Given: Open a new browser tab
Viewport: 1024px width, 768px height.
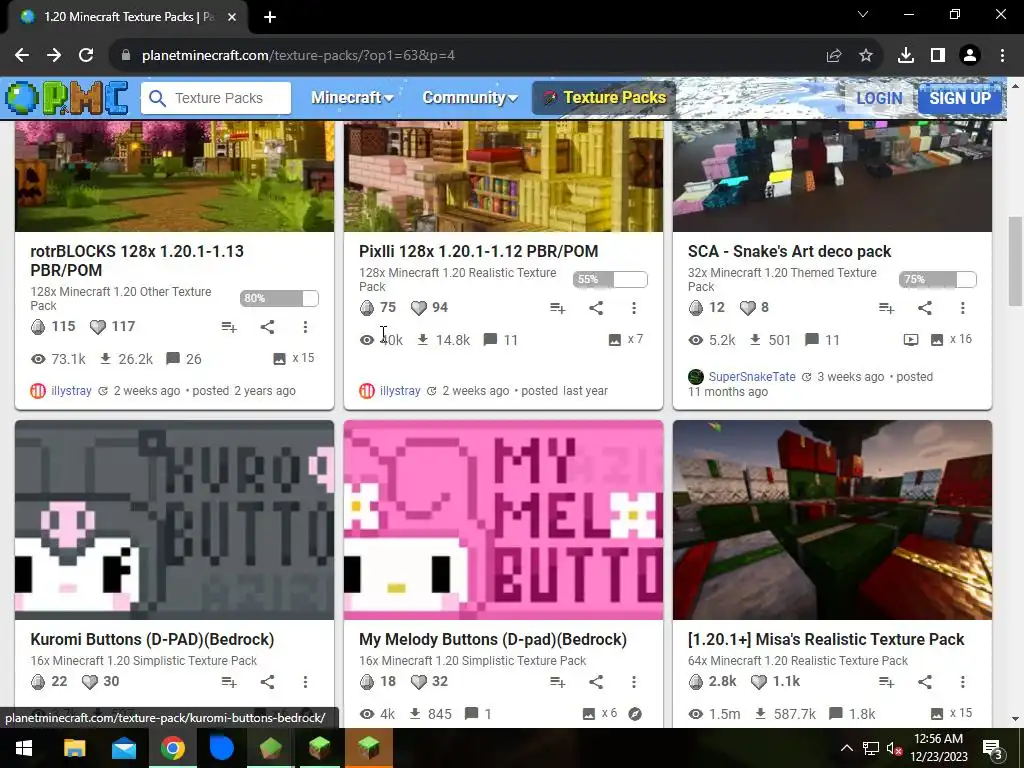Looking at the screenshot, I should point(270,17).
